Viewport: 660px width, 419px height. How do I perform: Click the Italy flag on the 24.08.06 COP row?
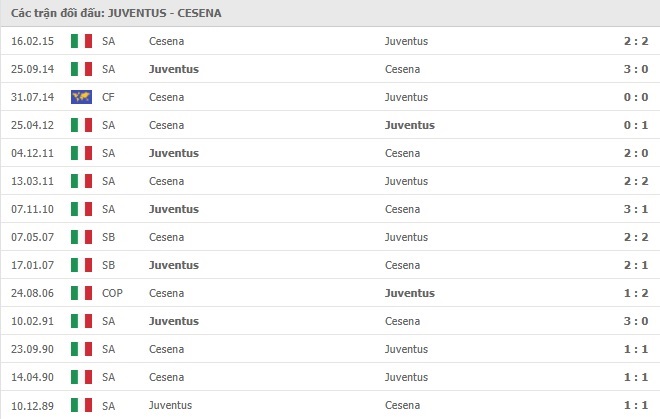tap(81, 293)
